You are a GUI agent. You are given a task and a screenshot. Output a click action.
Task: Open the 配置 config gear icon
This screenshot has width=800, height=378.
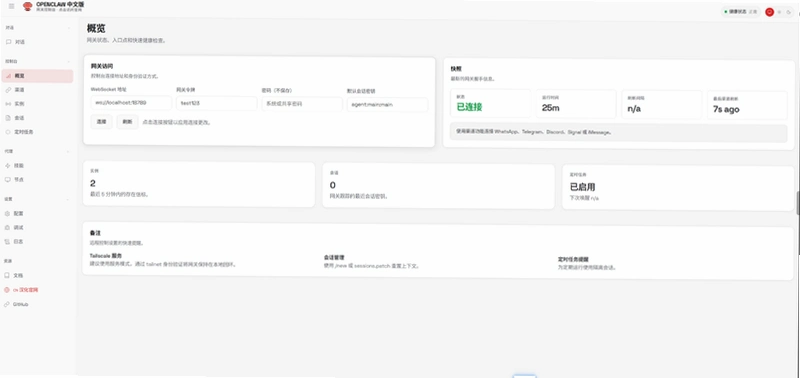point(8,213)
